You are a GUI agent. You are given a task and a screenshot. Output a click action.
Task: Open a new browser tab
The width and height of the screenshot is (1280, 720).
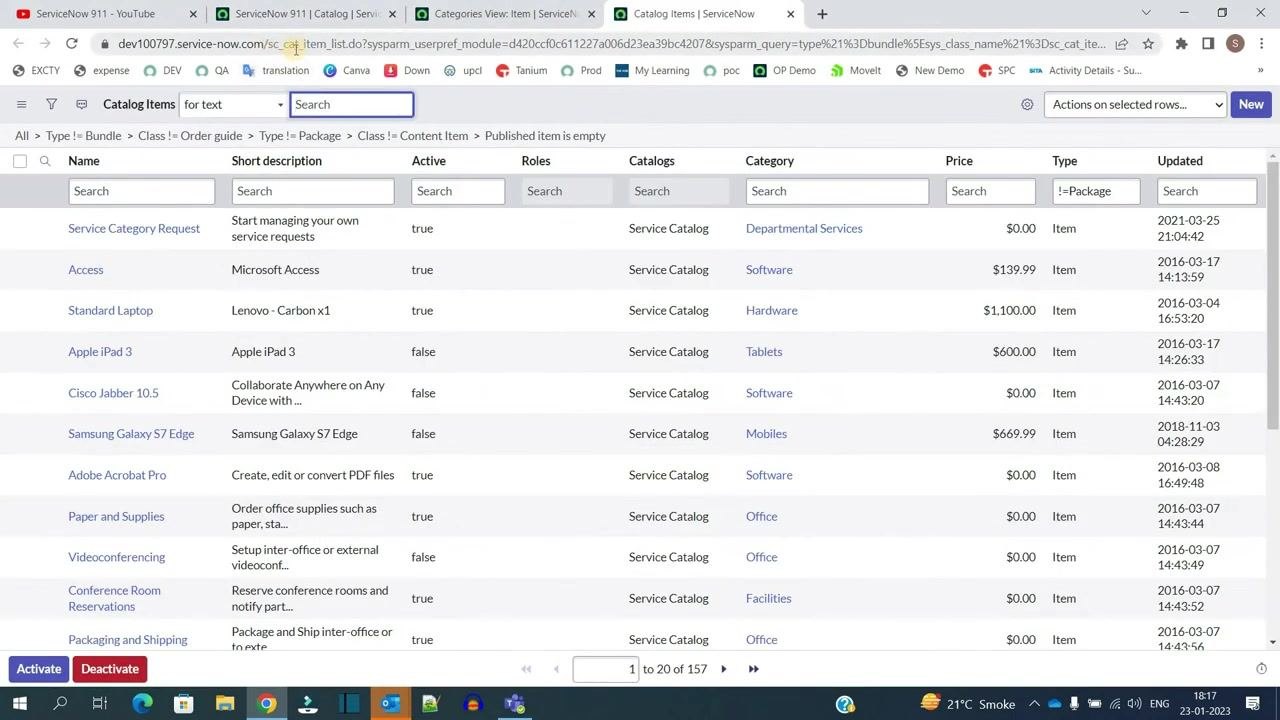[822, 14]
